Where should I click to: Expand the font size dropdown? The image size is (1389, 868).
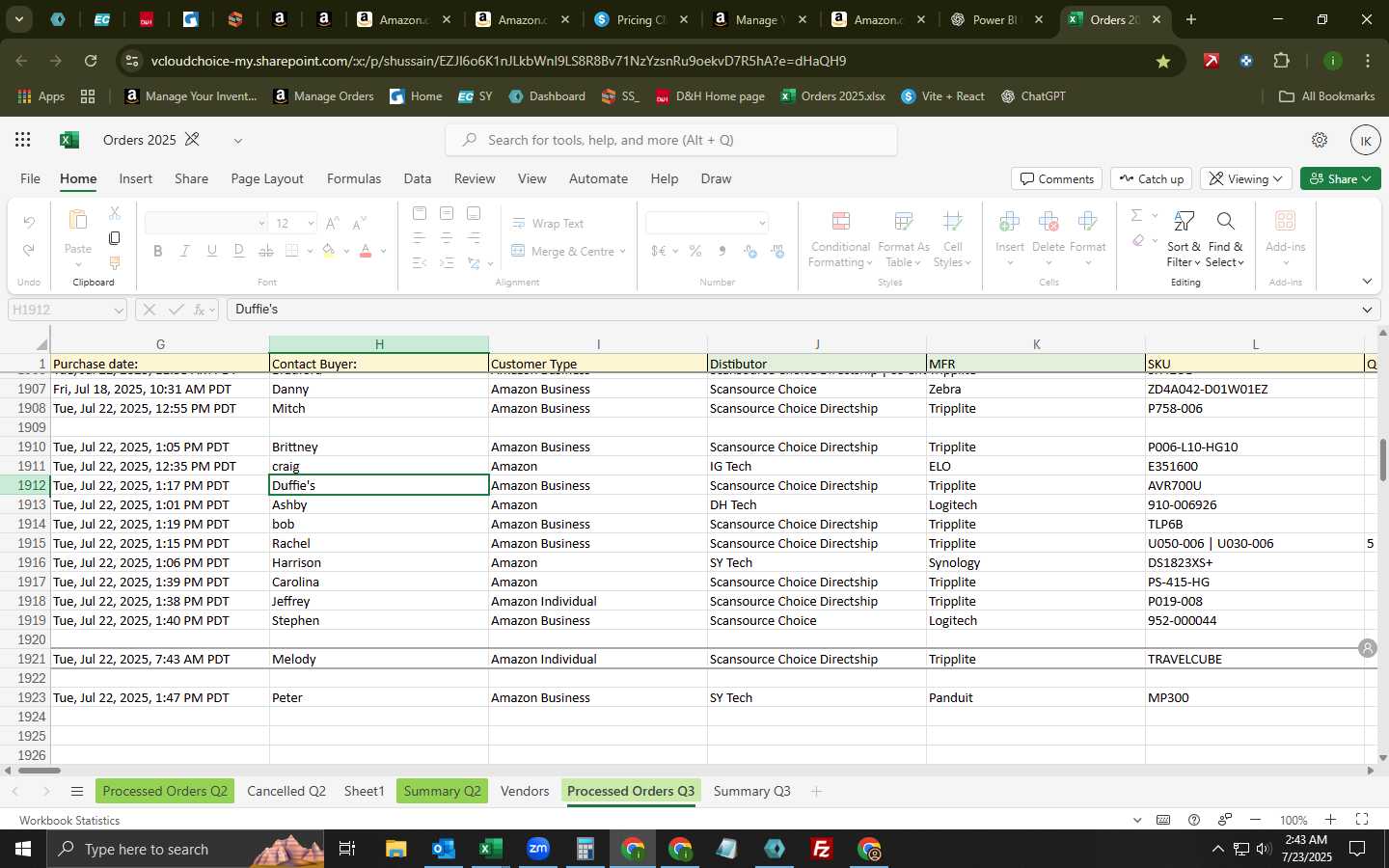pyautogui.click(x=311, y=223)
